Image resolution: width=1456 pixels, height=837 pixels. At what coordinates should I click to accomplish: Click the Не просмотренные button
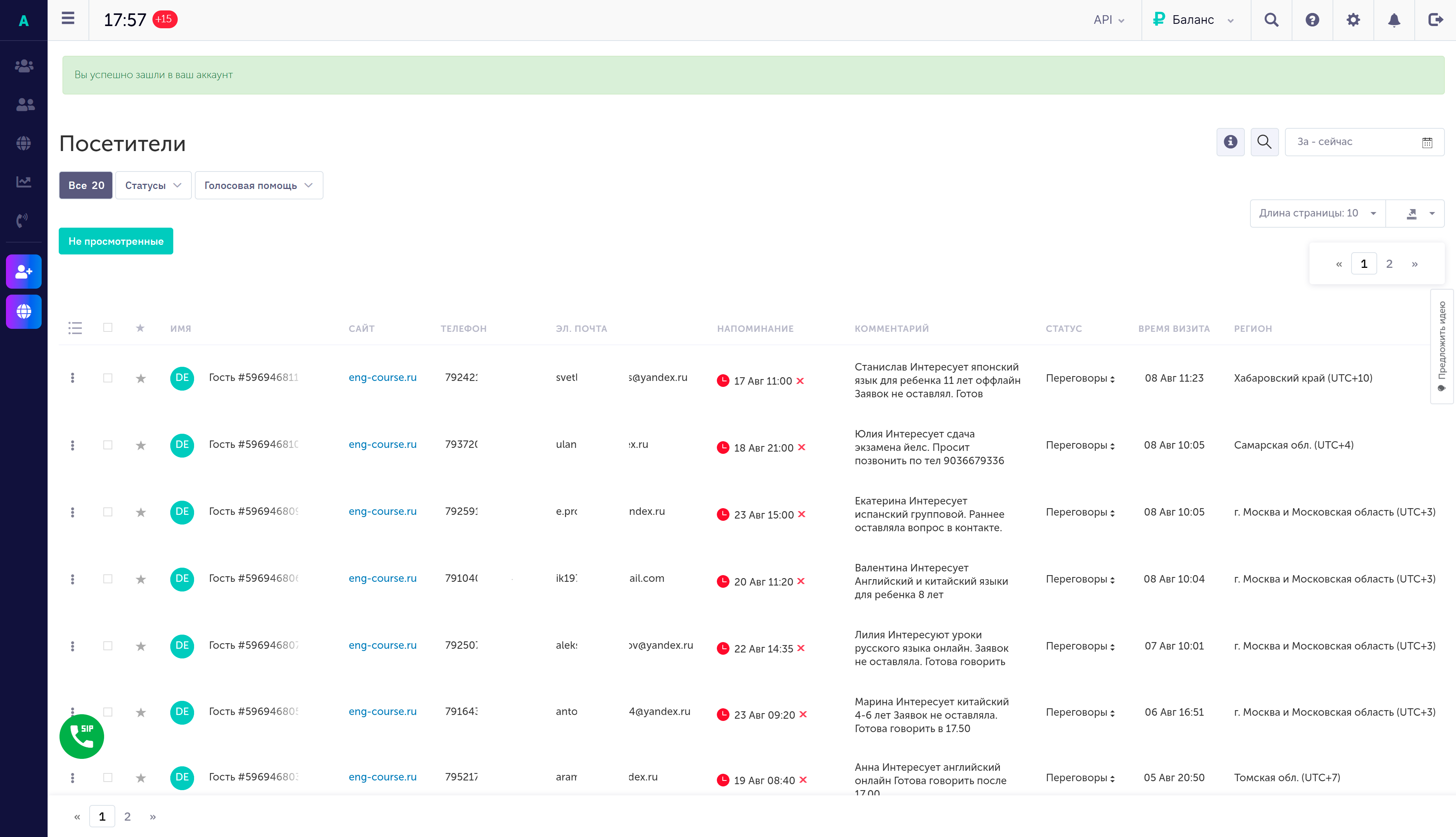coord(116,241)
